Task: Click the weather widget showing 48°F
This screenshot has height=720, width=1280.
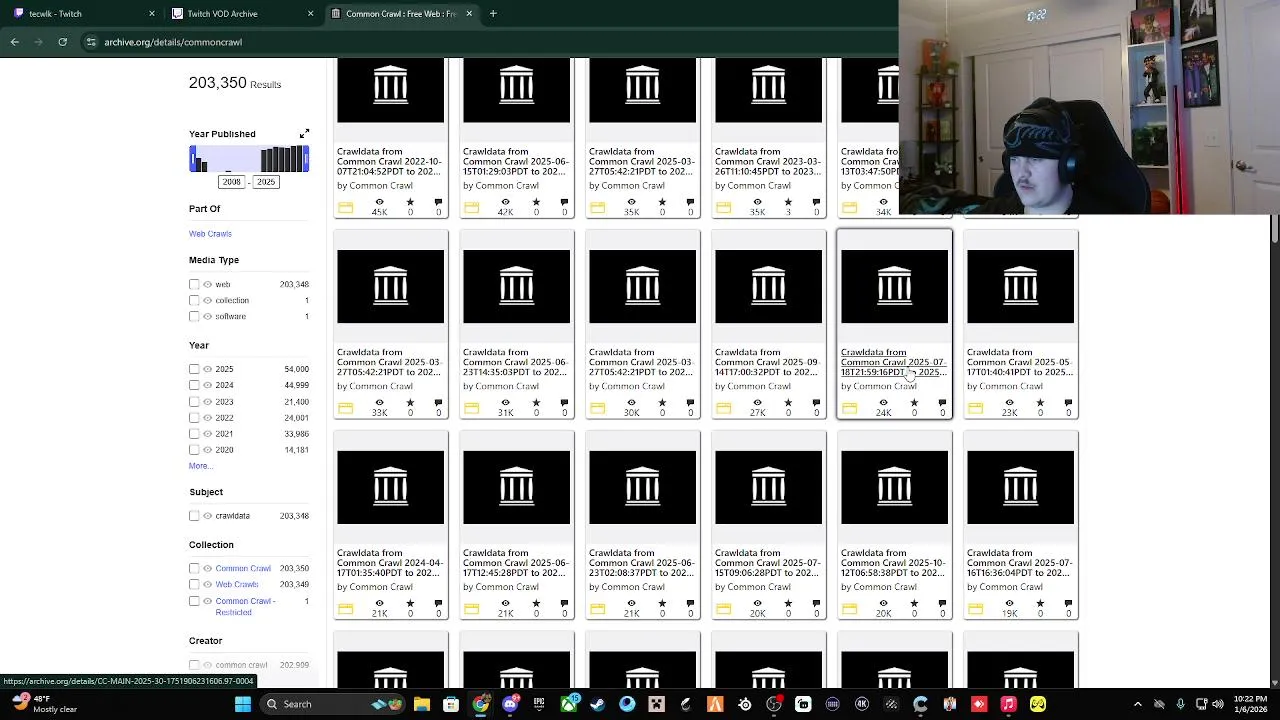Action: (x=45, y=704)
